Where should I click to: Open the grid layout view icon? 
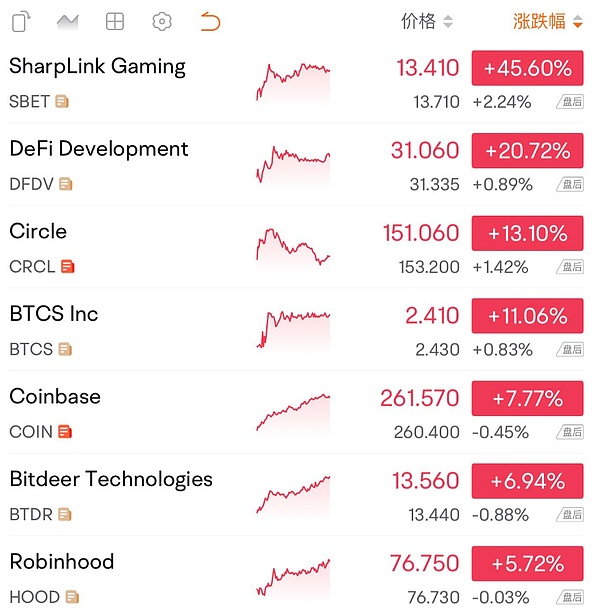(x=115, y=21)
